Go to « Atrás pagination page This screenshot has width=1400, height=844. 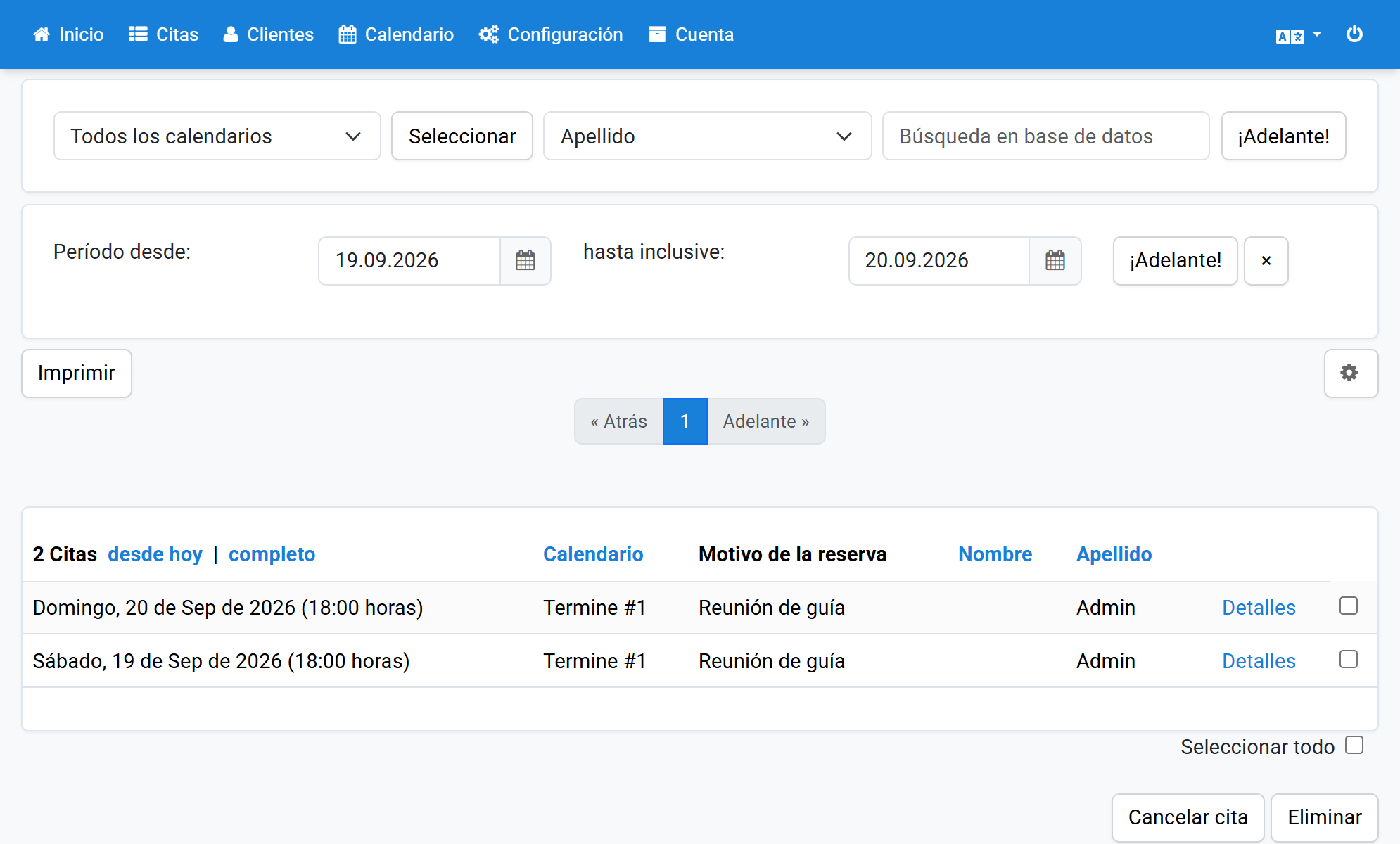pos(619,421)
